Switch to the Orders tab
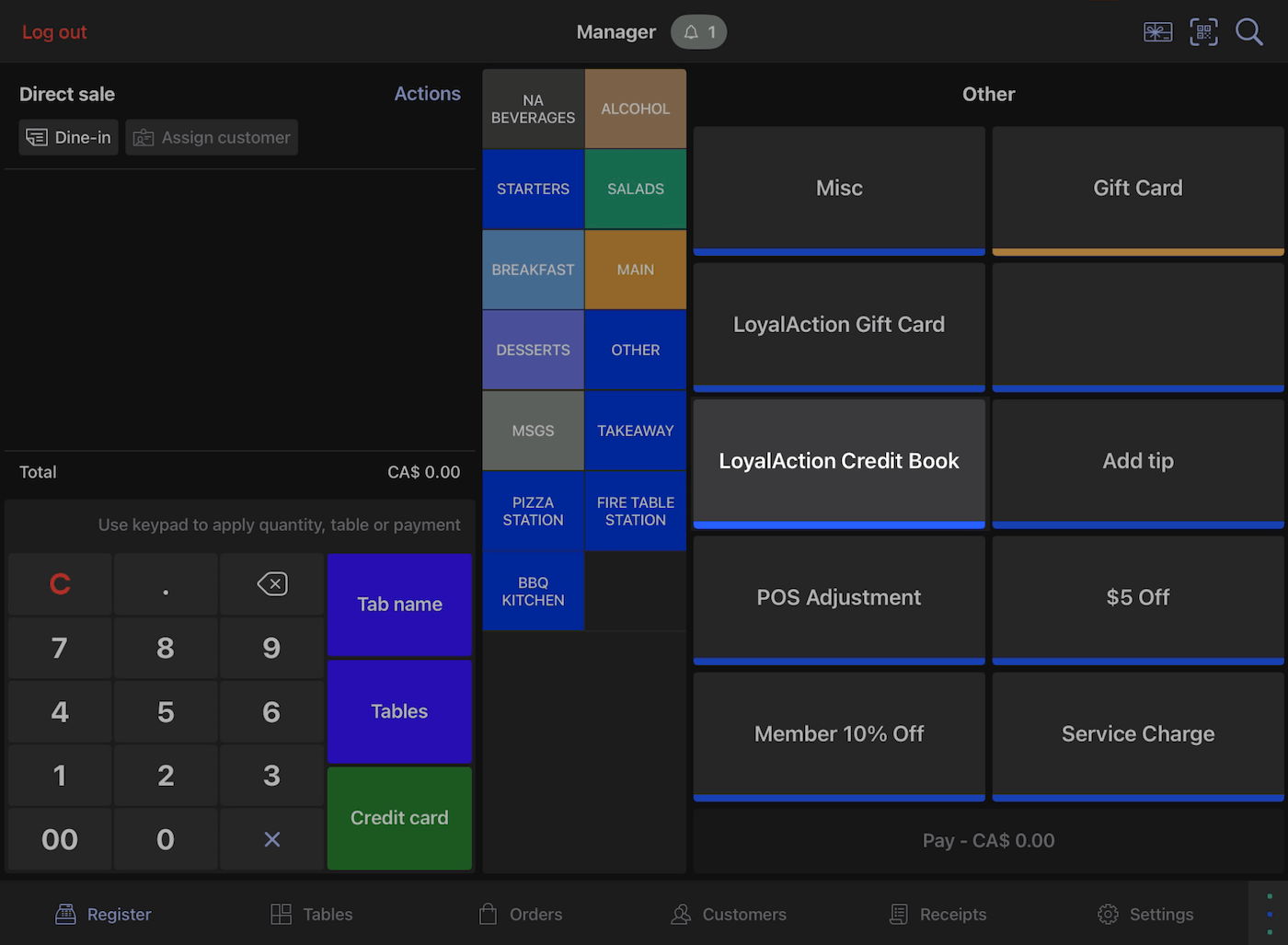This screenshot has width=1288, height=945. point(521,914)
